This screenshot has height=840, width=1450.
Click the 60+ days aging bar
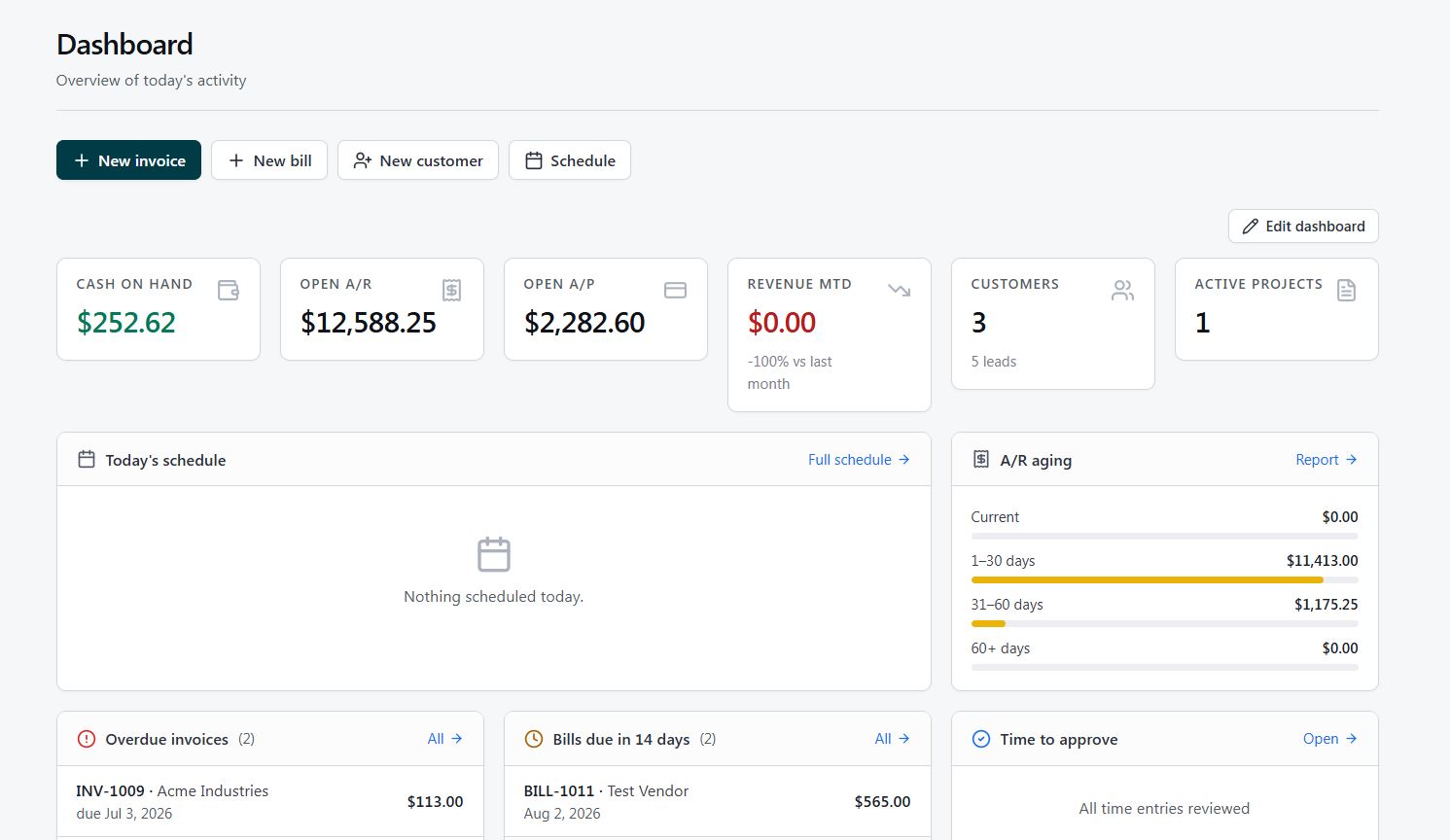(x=1164, y=667)
